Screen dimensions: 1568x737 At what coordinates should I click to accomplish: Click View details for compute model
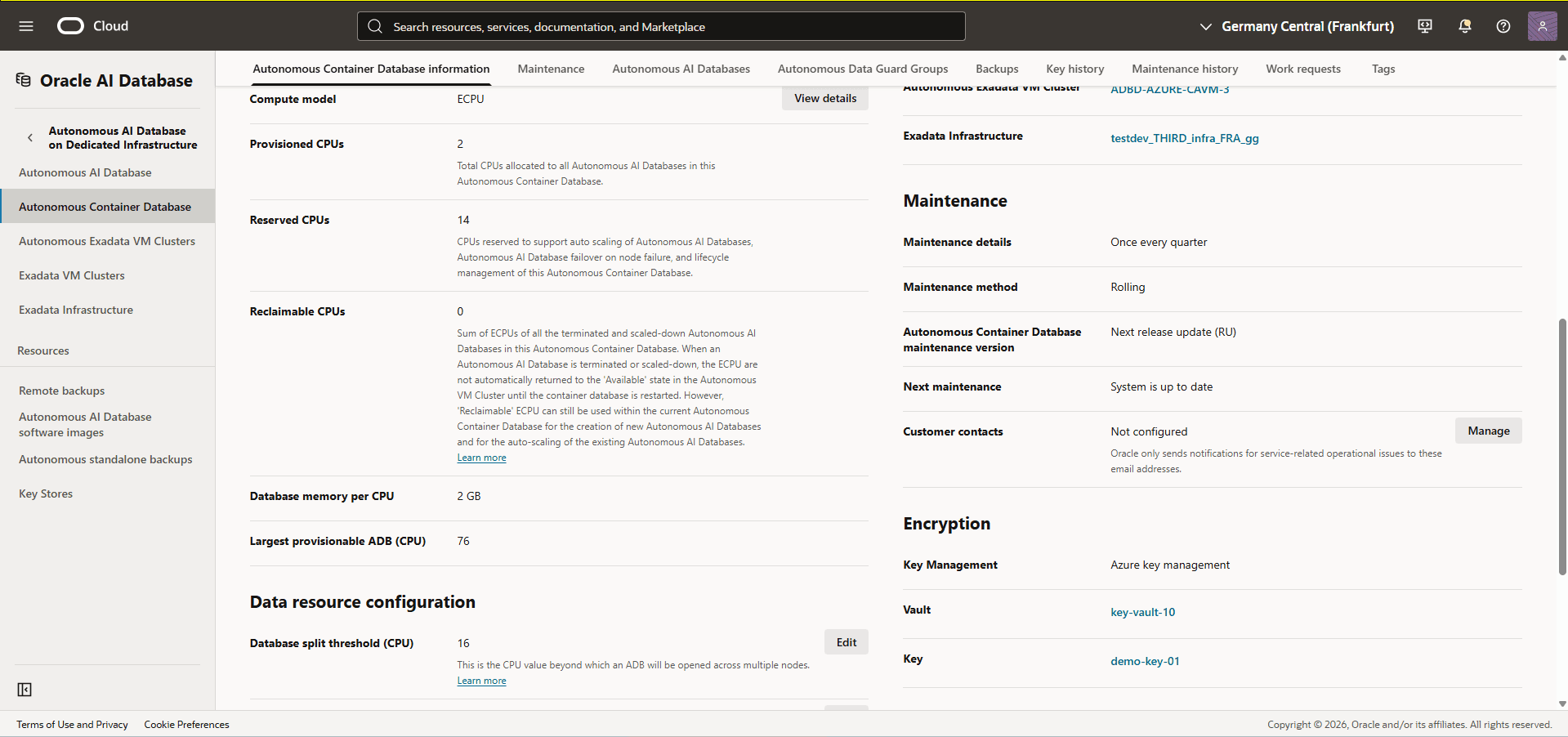[x=825, y=98]
